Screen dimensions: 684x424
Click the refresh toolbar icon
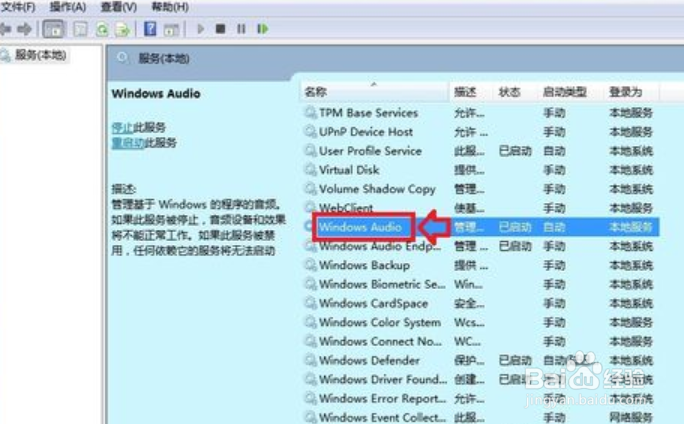(x=102, y=29)
